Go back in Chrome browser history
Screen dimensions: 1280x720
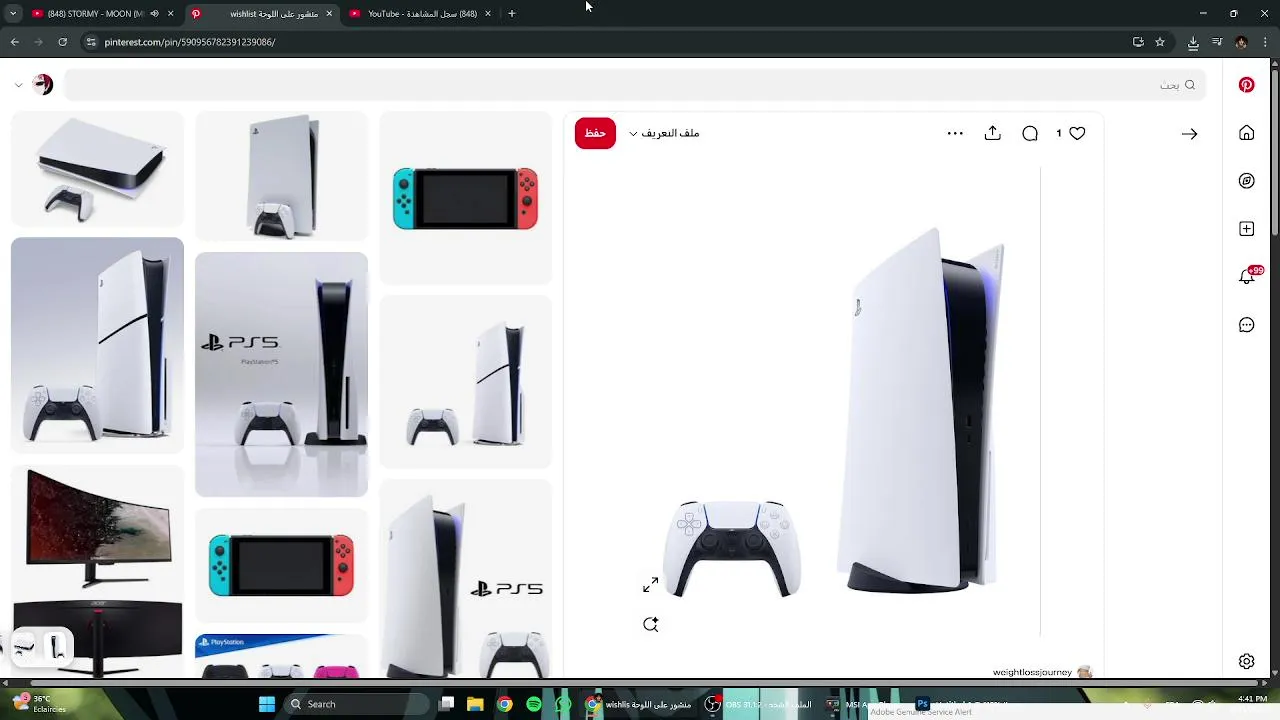pos(14,42)
